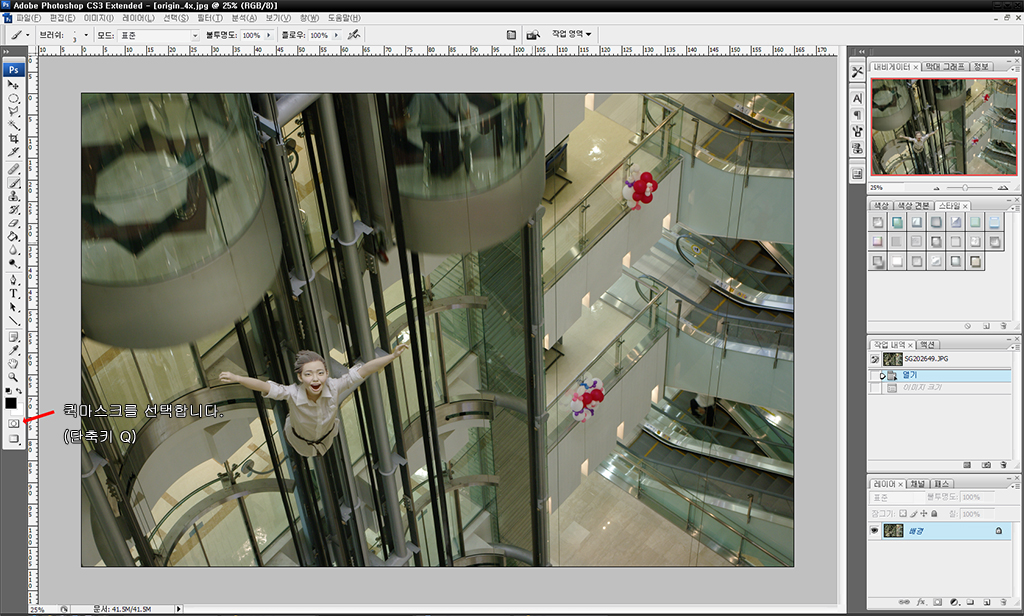This screenshot has height=616, width=1024.
Task: Select the Eyedropper tool
Action: pyautogui.click(x=13, y=351)
